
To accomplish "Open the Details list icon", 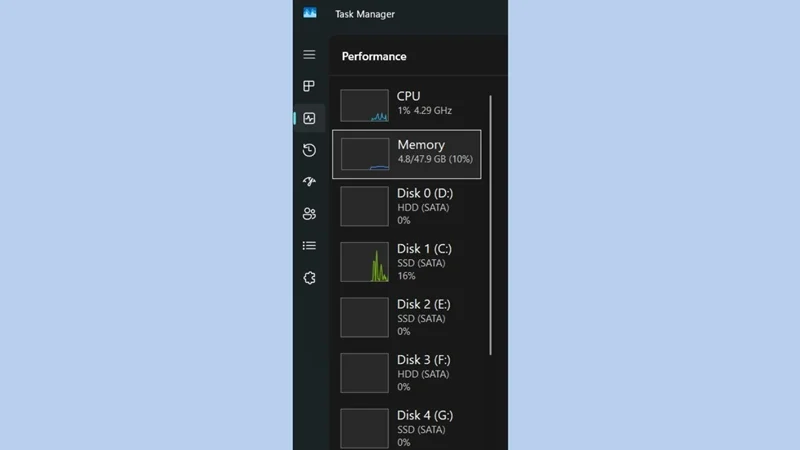I will coord(309,246).
